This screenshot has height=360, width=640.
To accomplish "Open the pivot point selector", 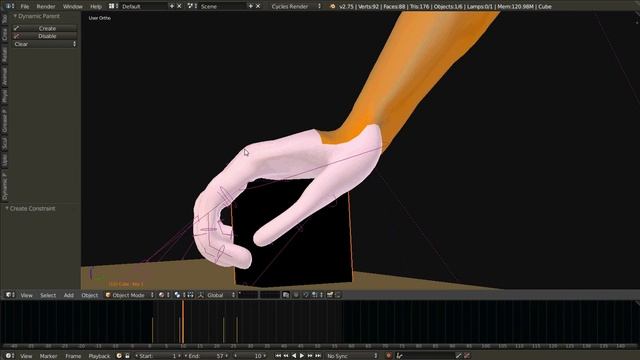I will (x=180, y=295).
